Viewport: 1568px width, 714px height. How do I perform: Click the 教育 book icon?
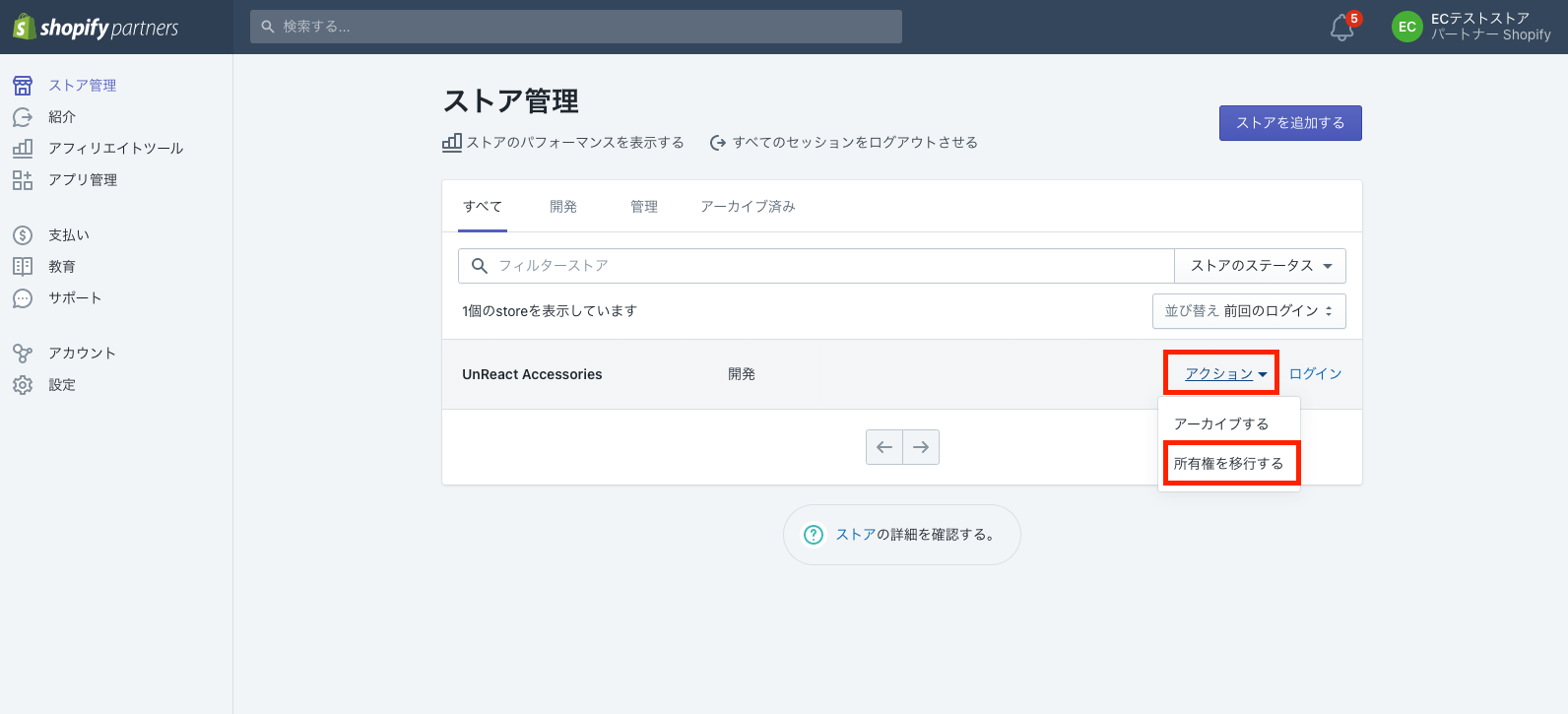point(23,267)
